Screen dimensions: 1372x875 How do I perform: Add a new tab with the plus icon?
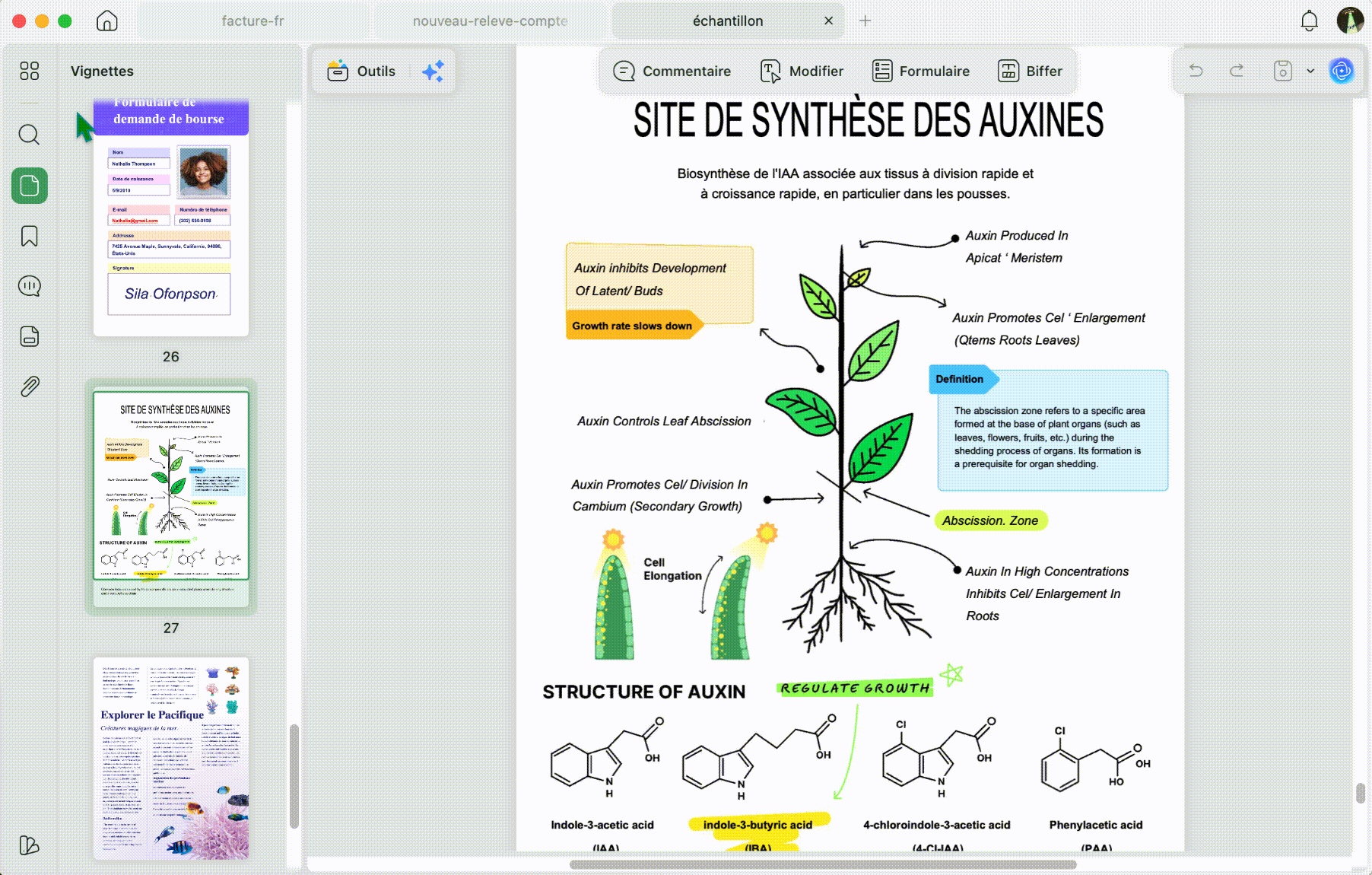tap(865, 21)
